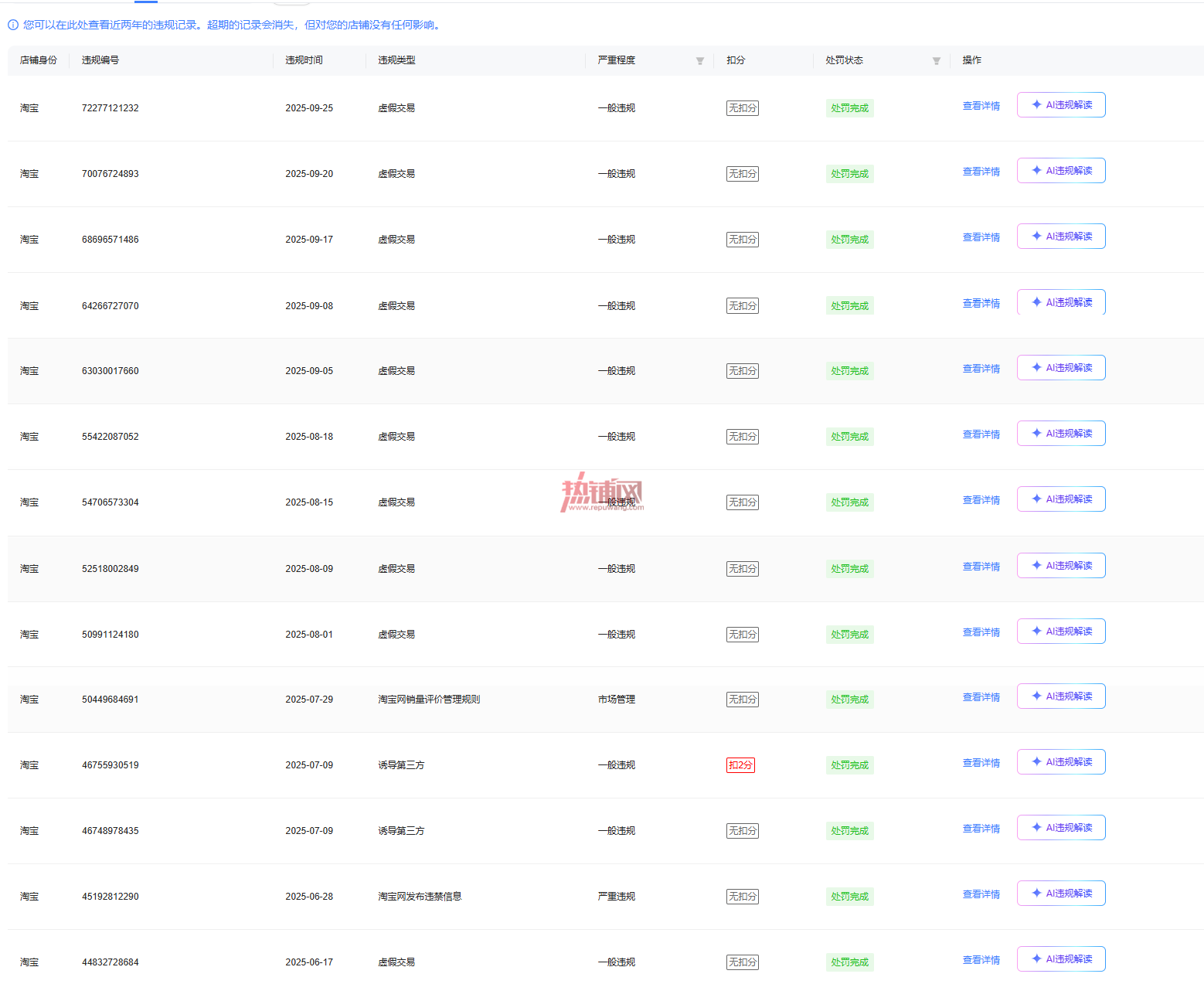Click AI违规解读 for record 70076724893
1204x984 pixels.
pos(1061,171)
